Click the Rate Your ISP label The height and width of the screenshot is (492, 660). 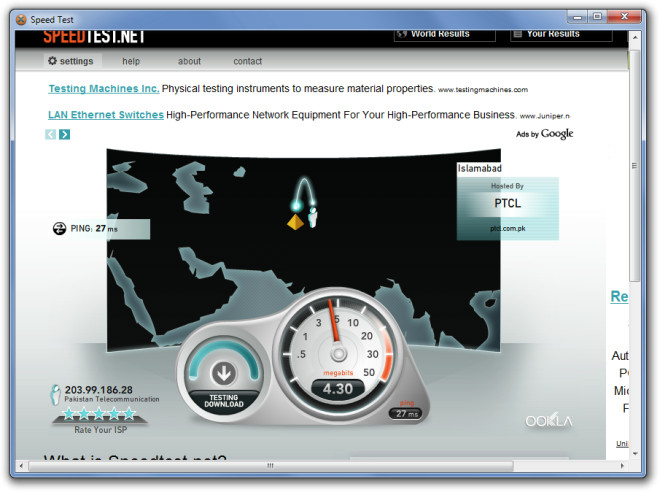pyautogui.click(x=101, y=430)
